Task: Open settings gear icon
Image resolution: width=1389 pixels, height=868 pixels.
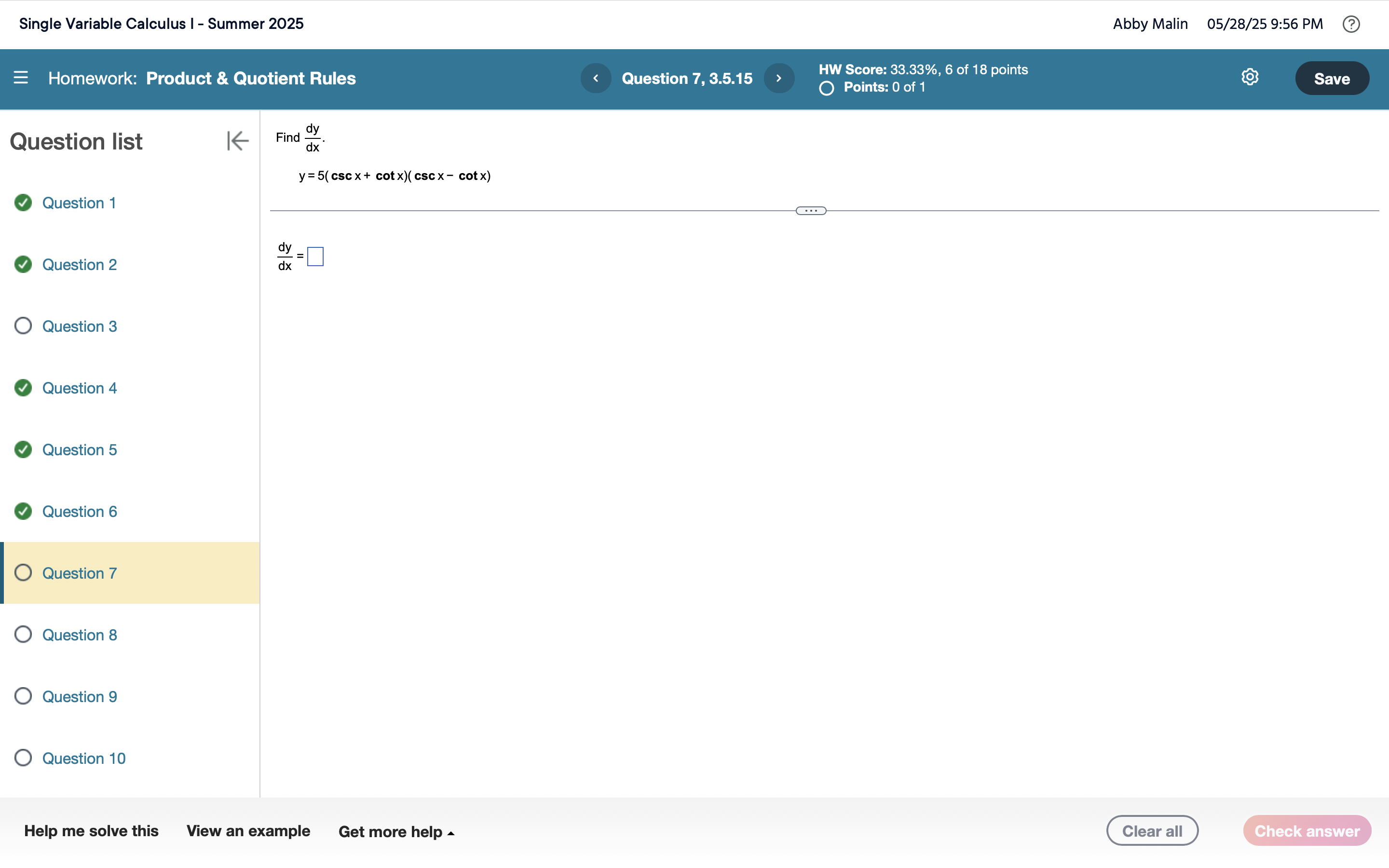Action: [1250, 77]
